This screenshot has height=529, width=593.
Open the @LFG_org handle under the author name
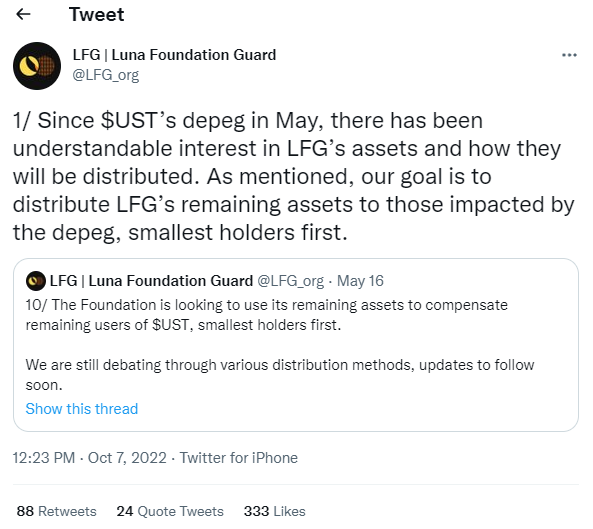pos(106,75)
